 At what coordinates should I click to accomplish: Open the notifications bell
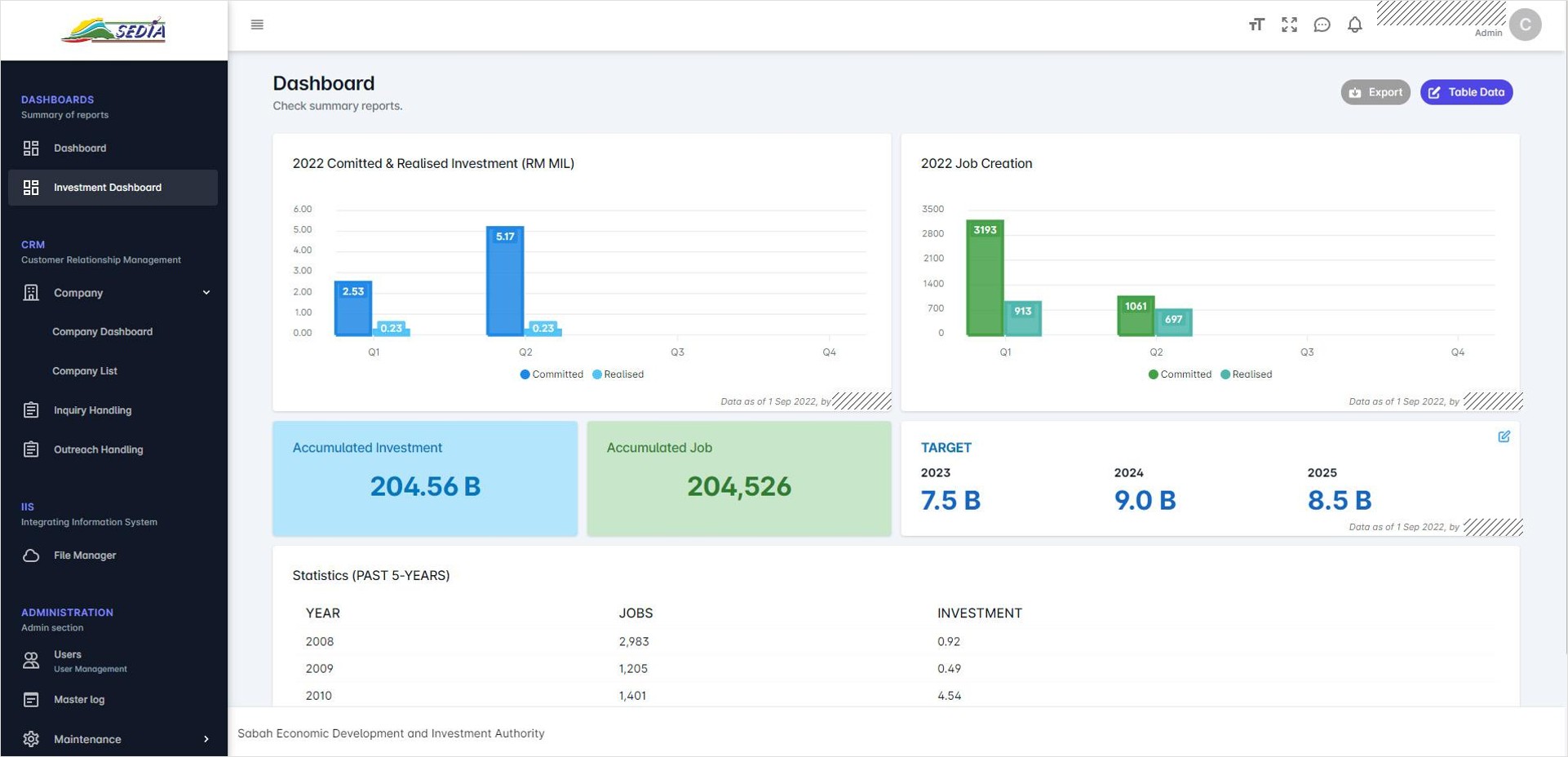point(1354,24)
